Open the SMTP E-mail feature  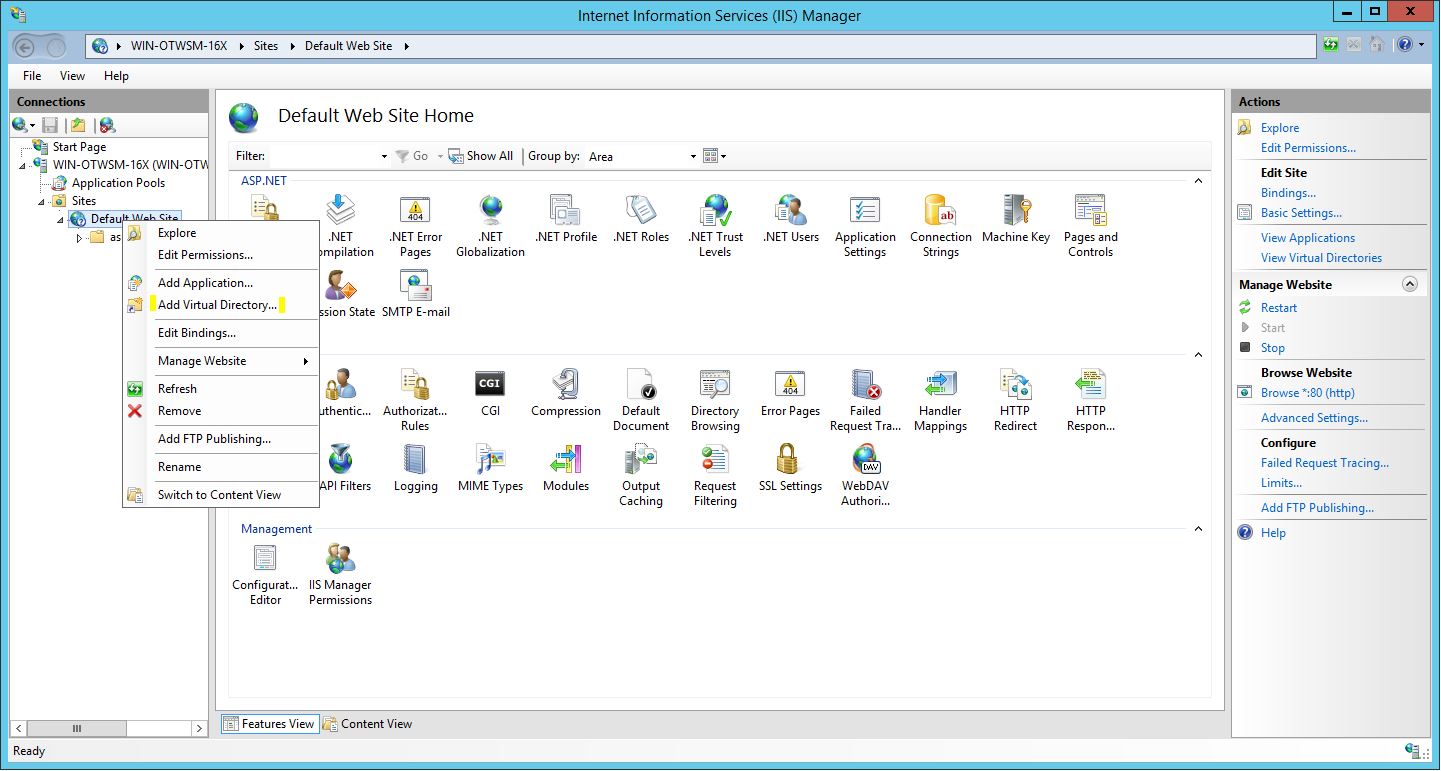(x=415, y=294)
